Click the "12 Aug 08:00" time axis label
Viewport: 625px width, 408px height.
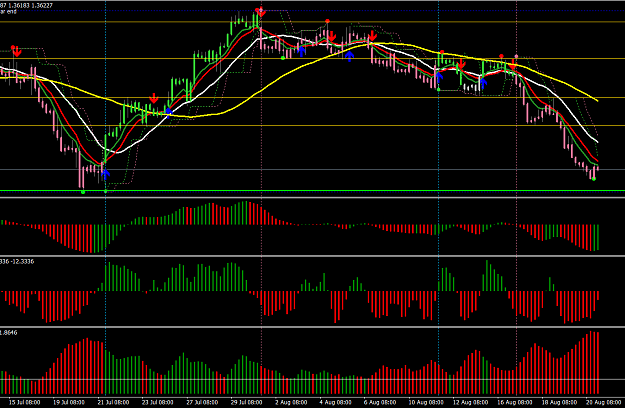[x=470, y=402]
